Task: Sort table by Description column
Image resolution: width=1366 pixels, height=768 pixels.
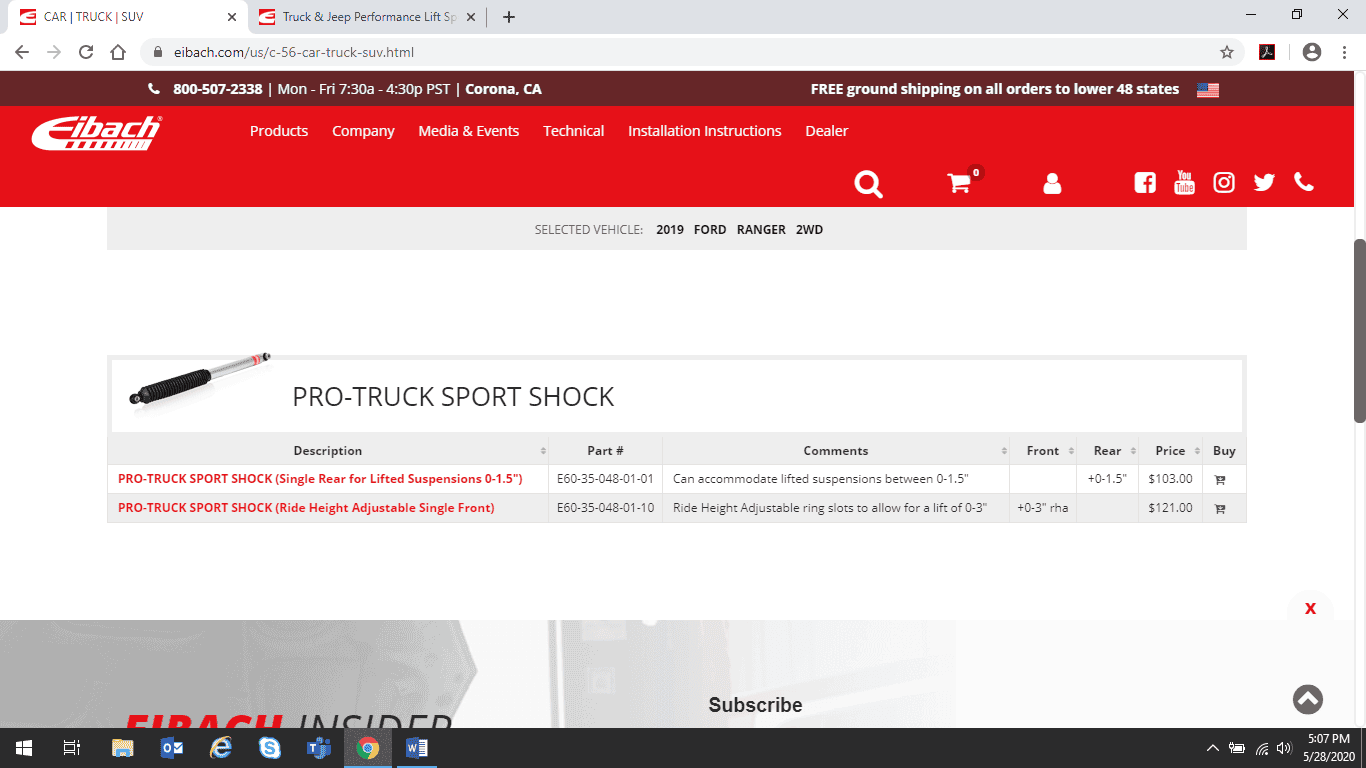Action: (x=328, y=451)
